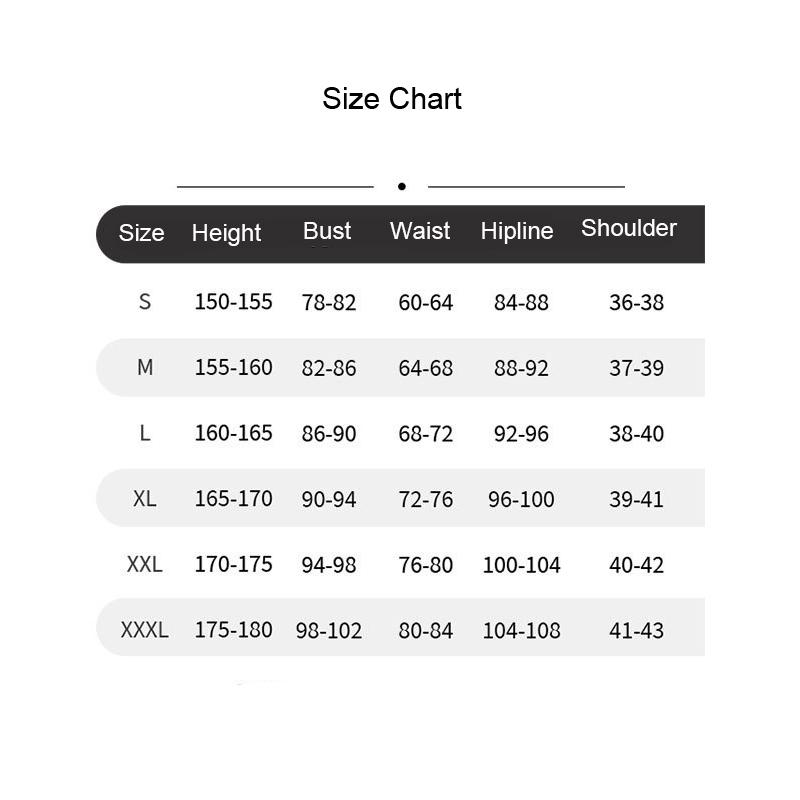Image resolution: width=800 pixels, height=800 pixels.
Task: Select the XXXL size row label
Action: click(145, 630)
